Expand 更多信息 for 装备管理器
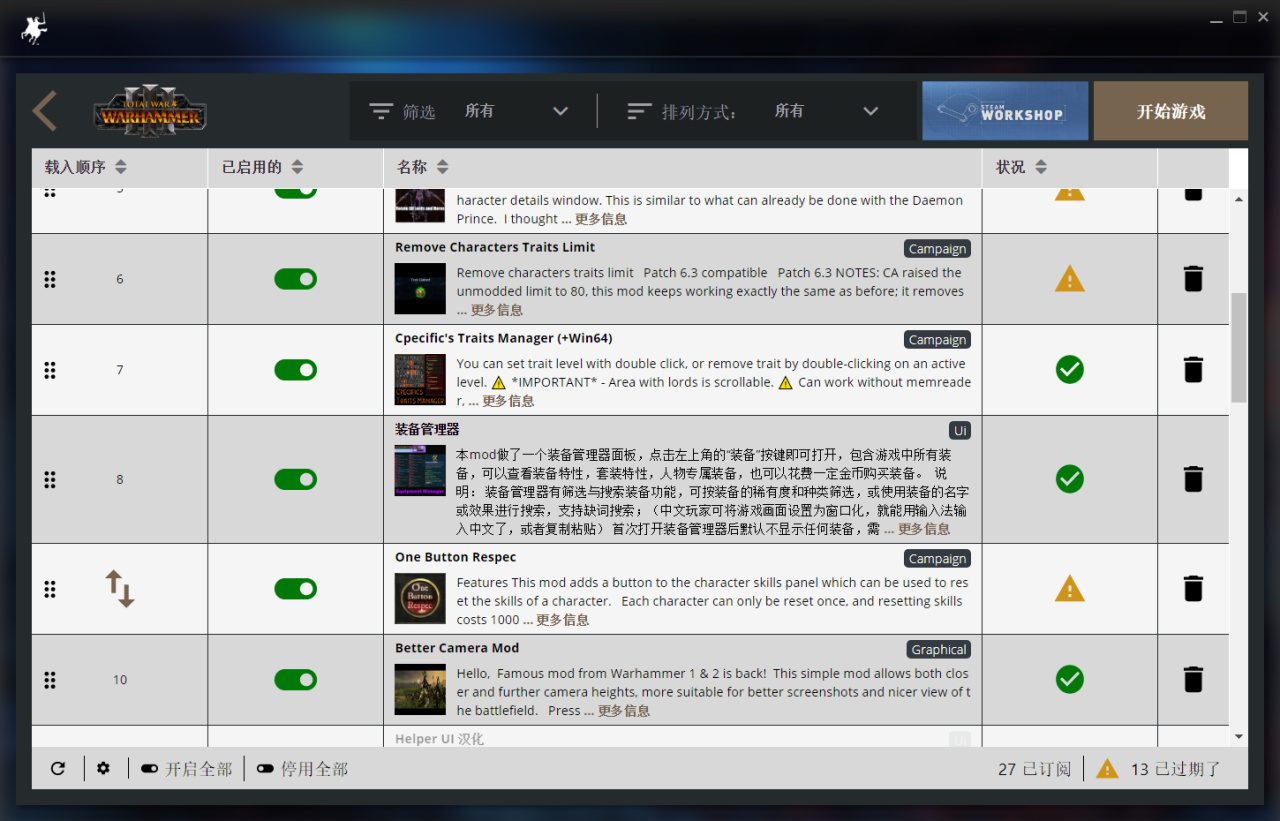This screenshot has height=821, width=1280. click(x=924, y=529)
